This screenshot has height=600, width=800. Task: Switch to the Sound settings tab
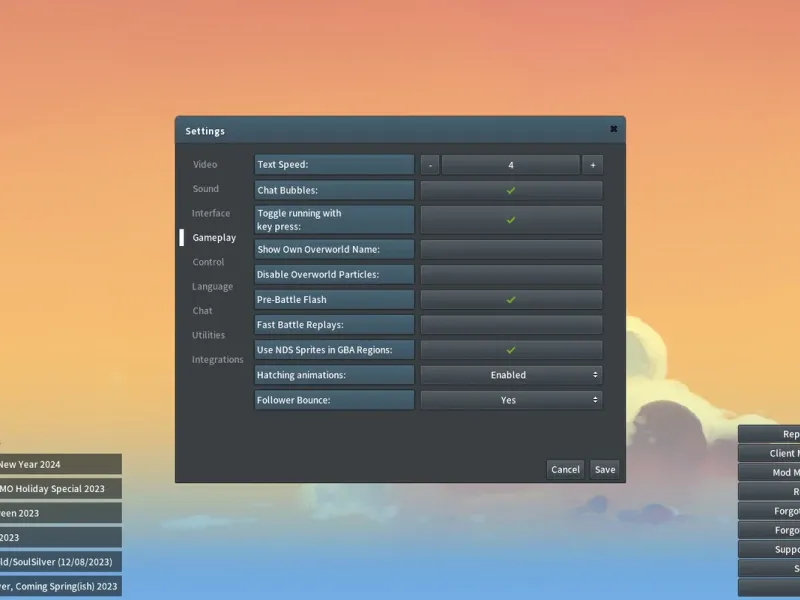coord(206,189)
